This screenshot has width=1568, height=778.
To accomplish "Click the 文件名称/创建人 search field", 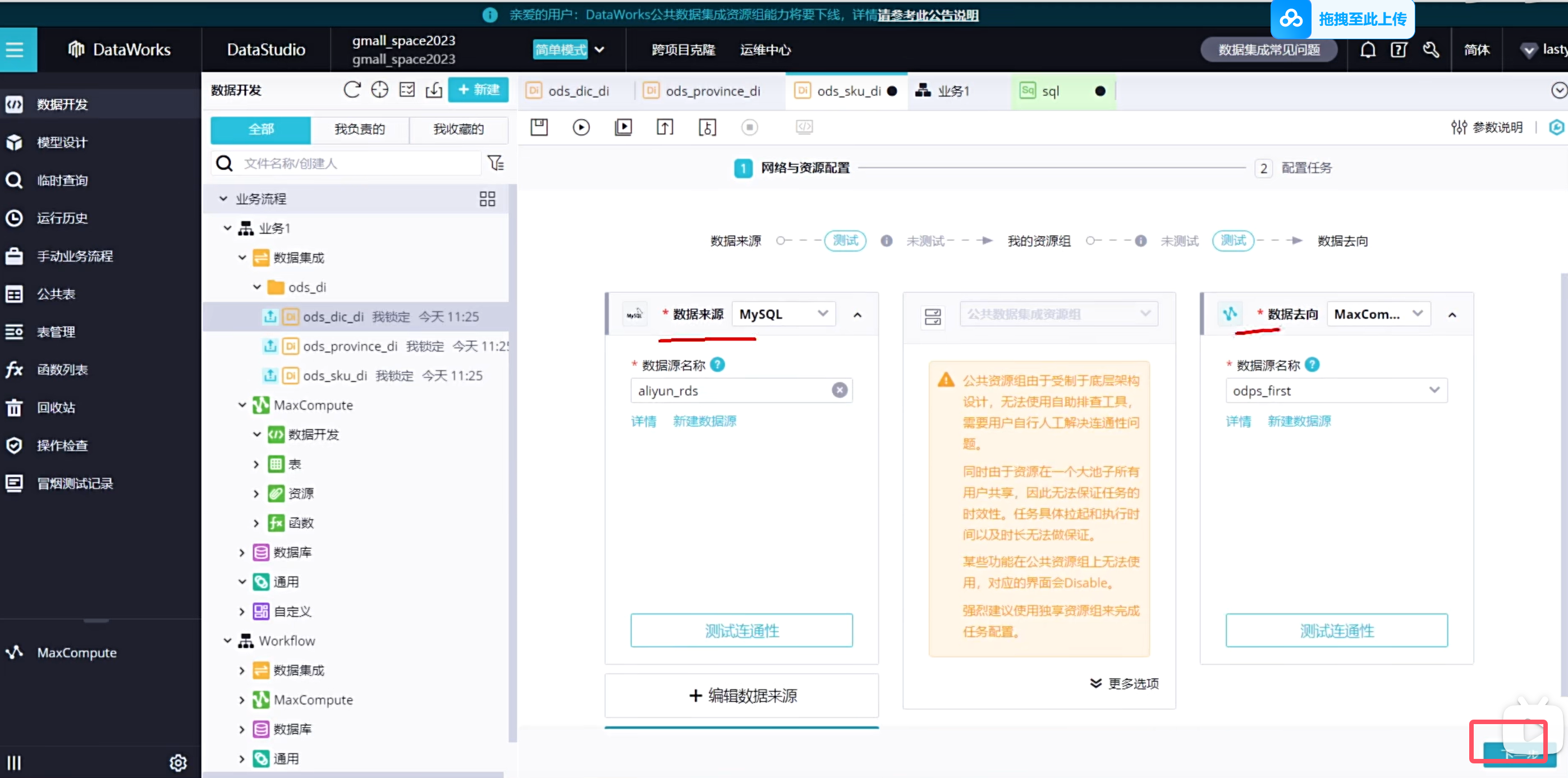I will click(x=359, y=163).
